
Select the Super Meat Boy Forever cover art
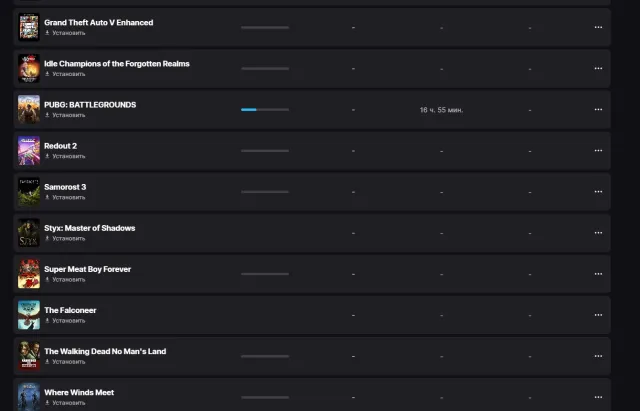tap(29, 274)
